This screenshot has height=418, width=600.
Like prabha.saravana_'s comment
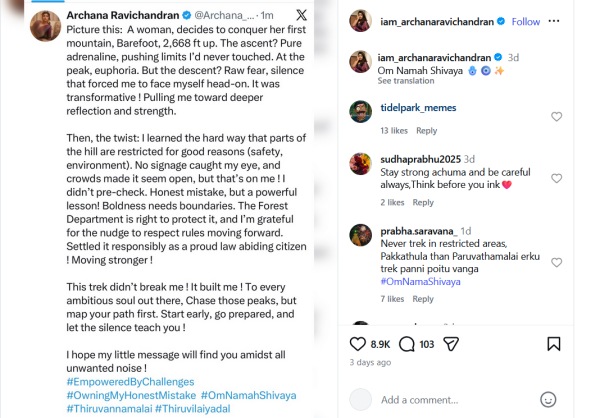coord(557,240)
